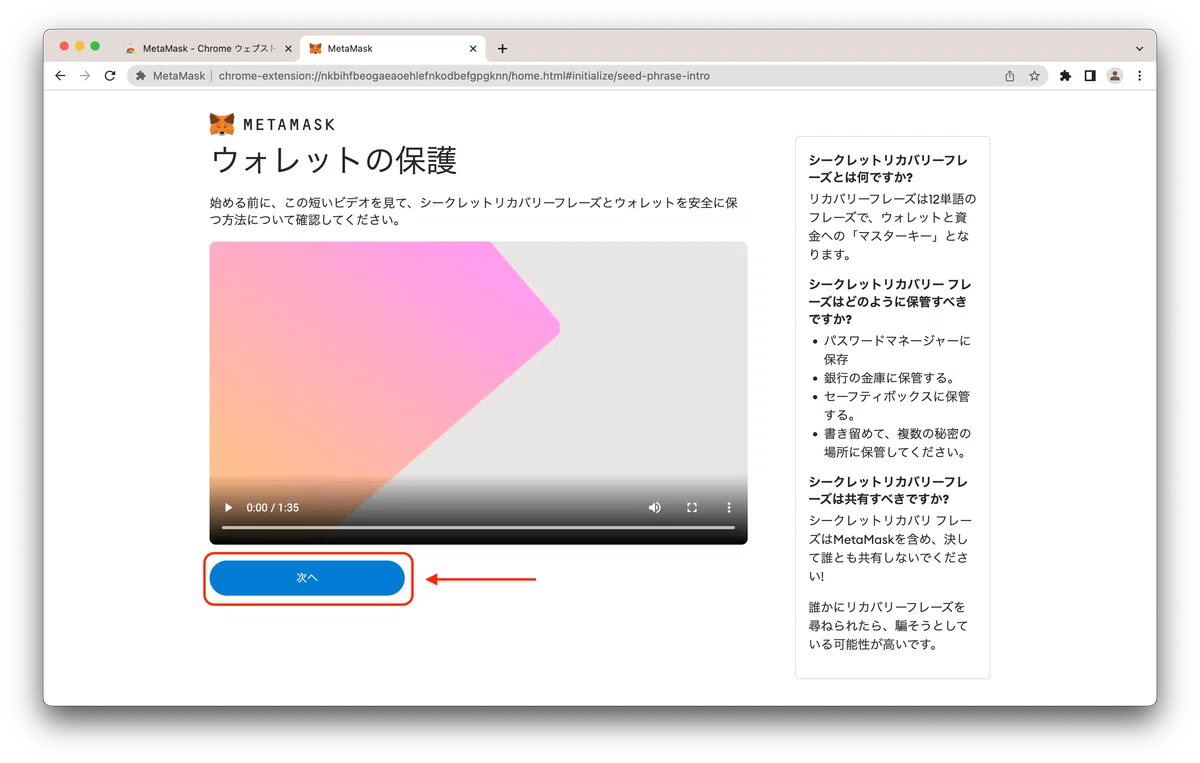The width and height of the screenshot is (1200, 763).
Task: Open the Chrome profile avatar menu
Action: [1115, 76]
